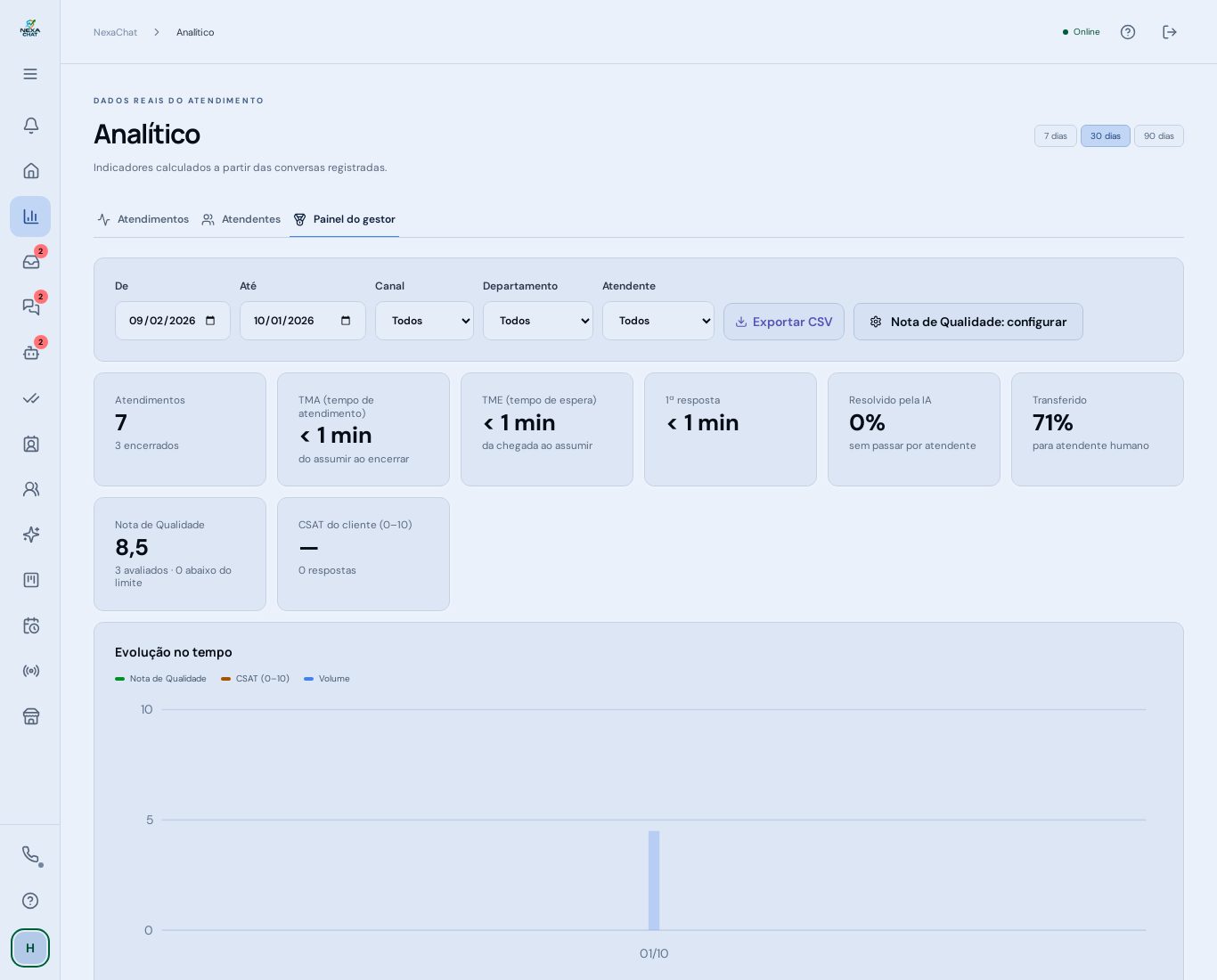1217x980 pixels.
Task: Click the NexaChat breadcrumb link
Action: coord(115,32)
